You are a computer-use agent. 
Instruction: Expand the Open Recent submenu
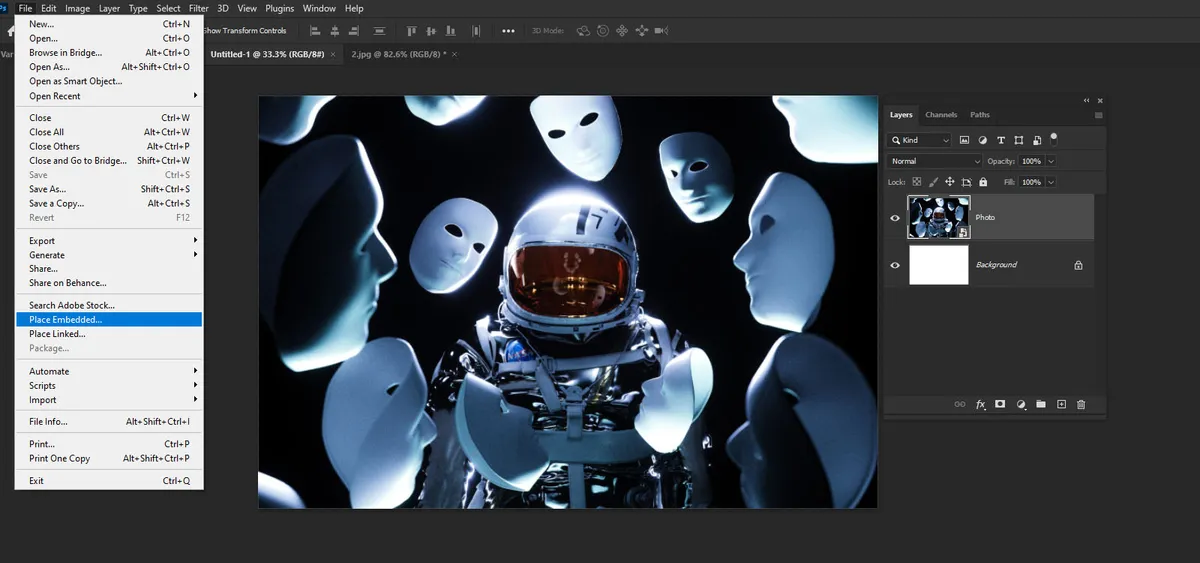109,96
